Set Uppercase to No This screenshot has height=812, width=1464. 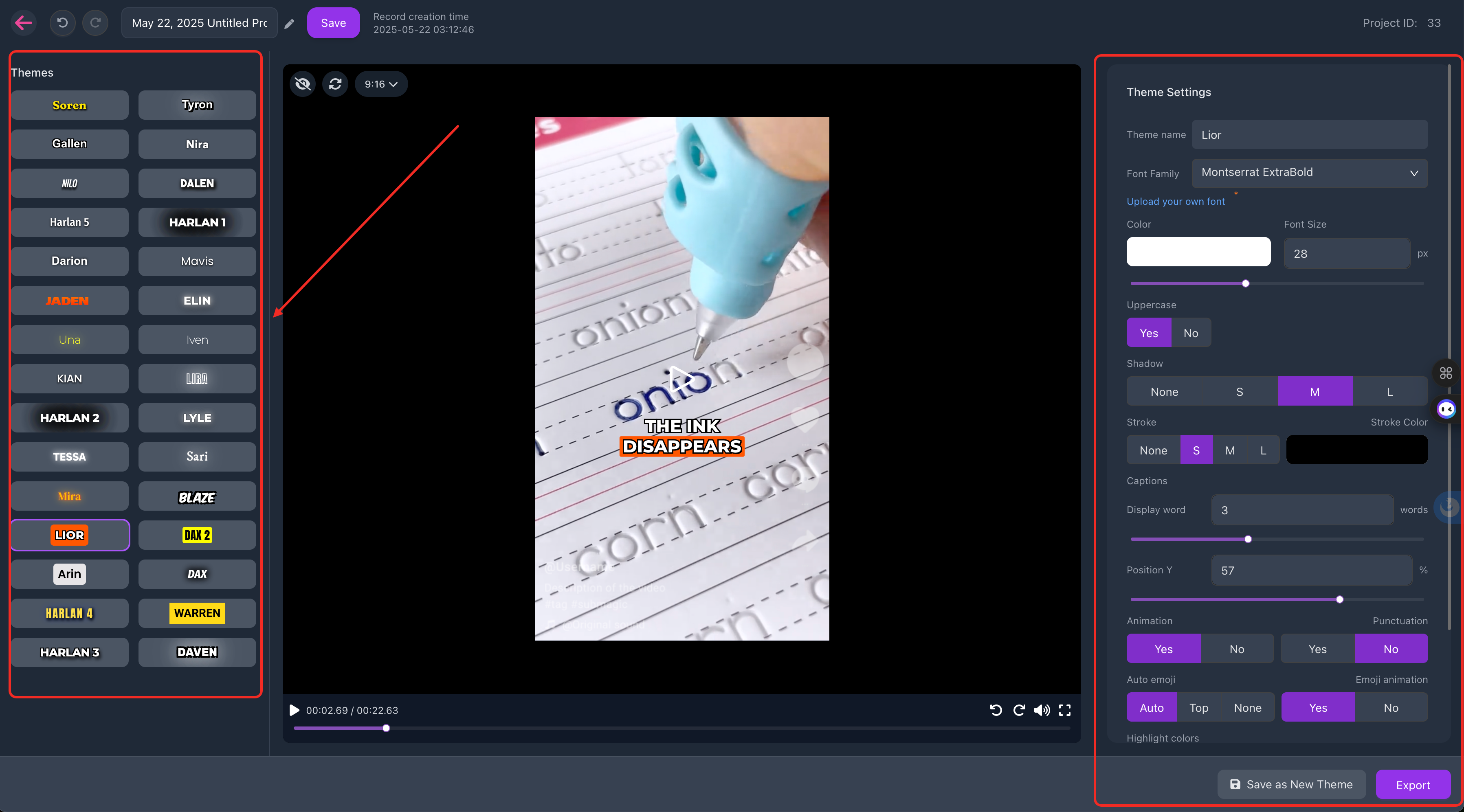pos(1191,333)
